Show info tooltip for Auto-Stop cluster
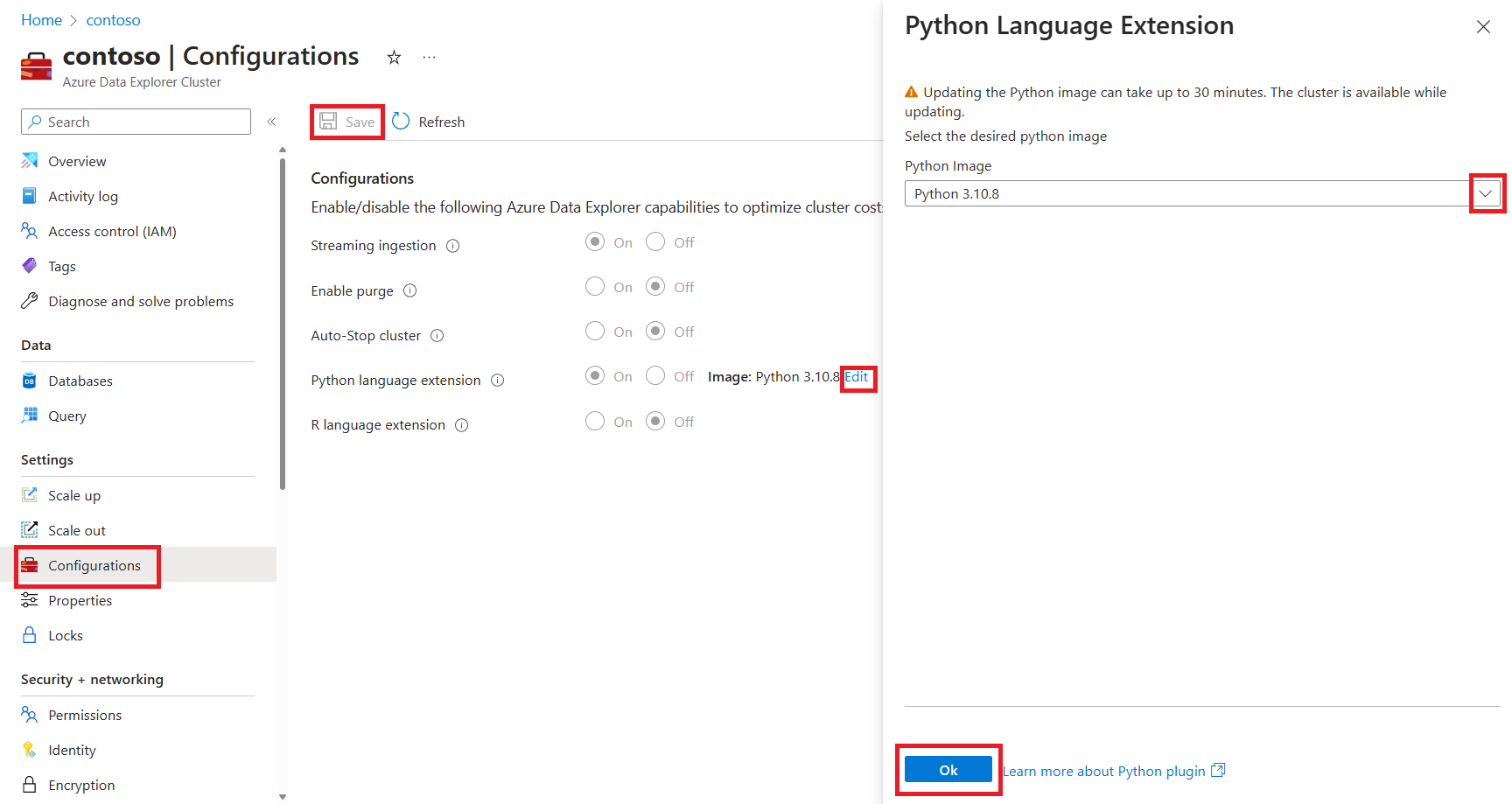This screenshot has height=804, width=1512. (x=437, y=335)
